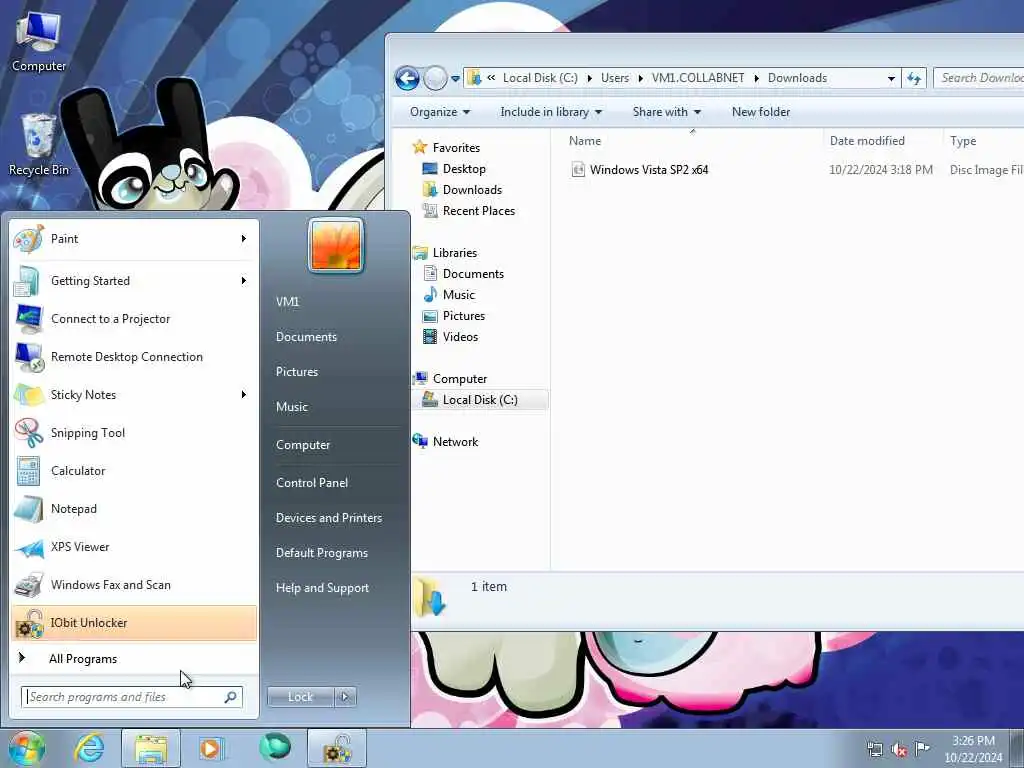Expand Paint recent files arrow

[244, 239]
